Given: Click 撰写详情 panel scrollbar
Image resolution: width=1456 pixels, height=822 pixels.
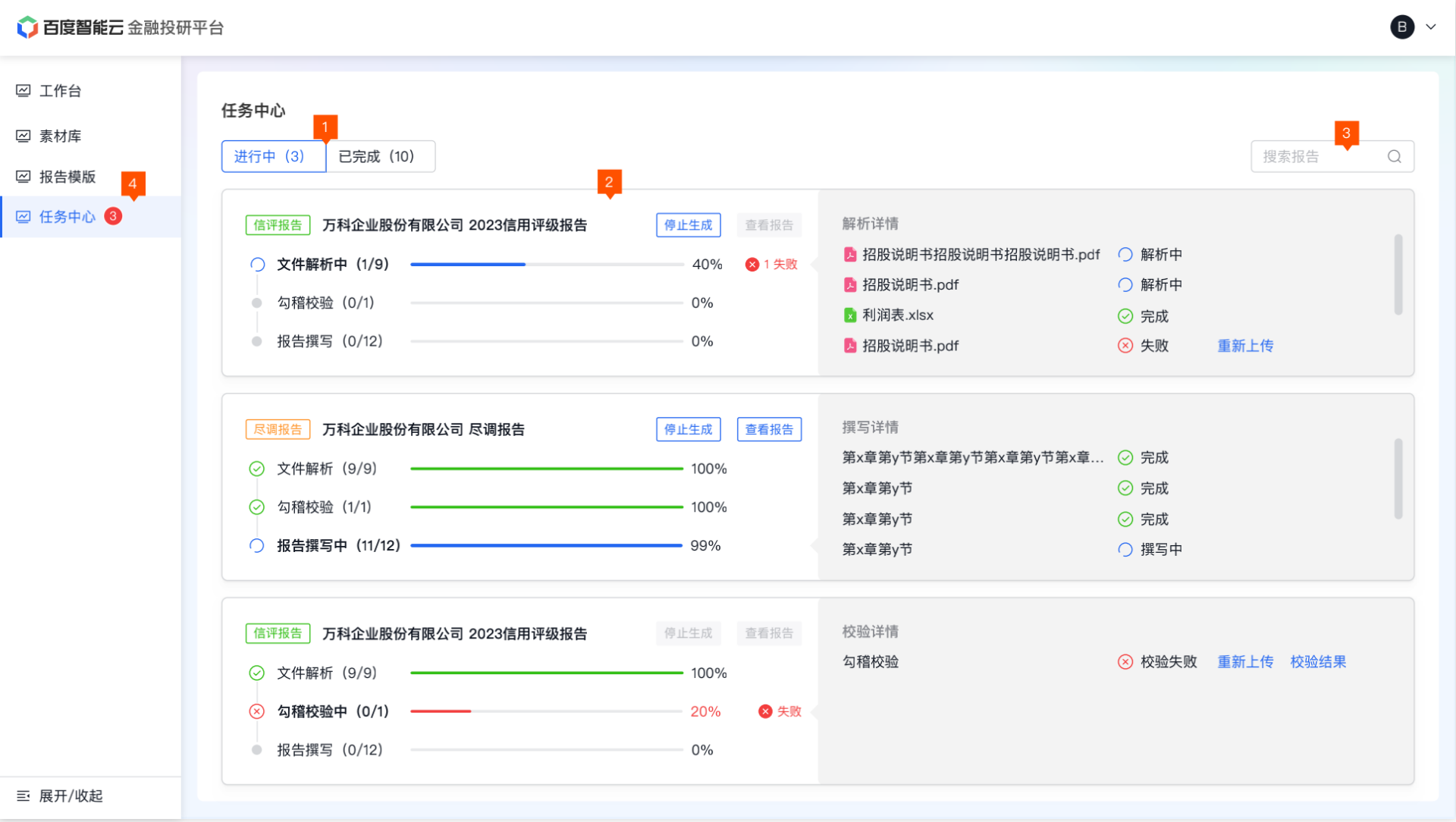Looking at the screenshot, I should 1398,478.
